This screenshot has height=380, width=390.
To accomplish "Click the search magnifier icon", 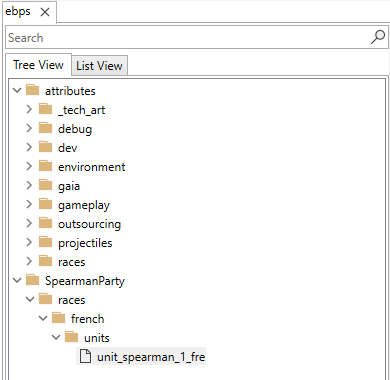I will click(x=378, y=37).
